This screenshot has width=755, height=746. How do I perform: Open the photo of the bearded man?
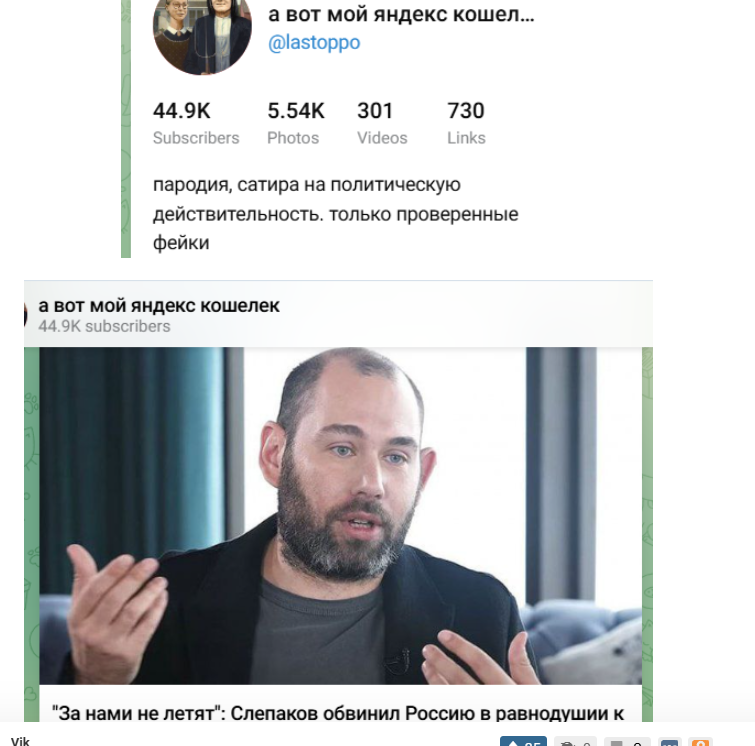click(340, 515)
